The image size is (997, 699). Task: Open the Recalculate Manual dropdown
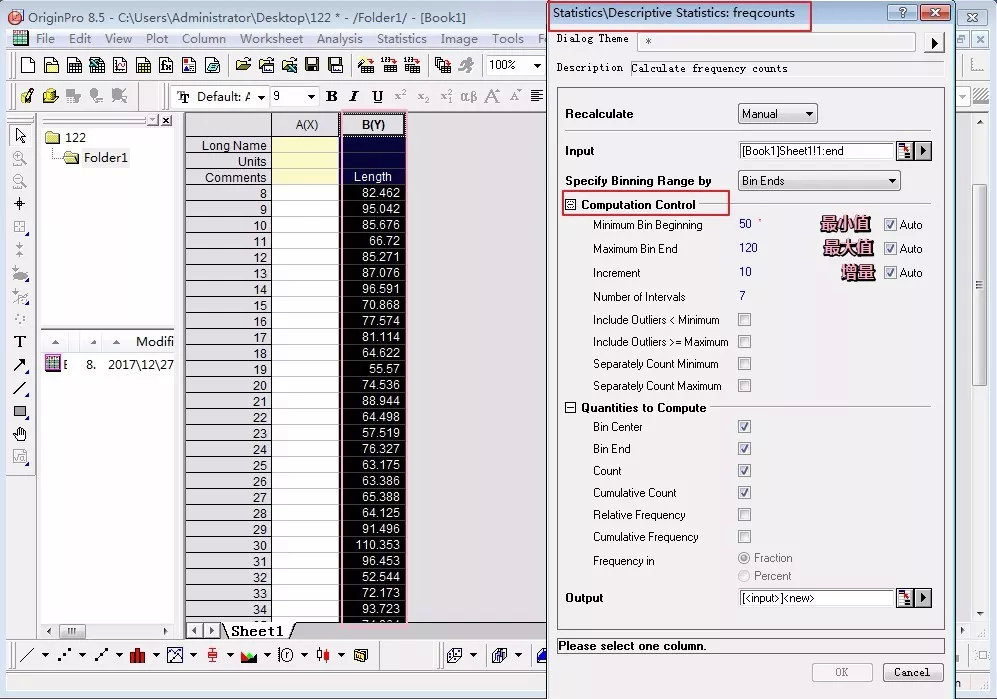(x=778, y=114)
